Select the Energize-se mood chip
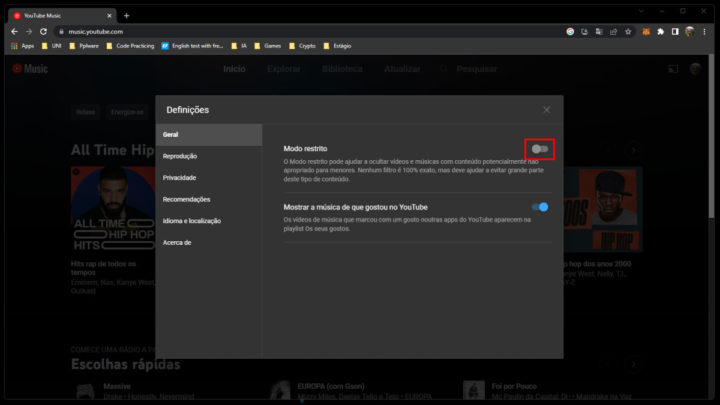This screenshot has width=720, height=405. click(127, 112)
